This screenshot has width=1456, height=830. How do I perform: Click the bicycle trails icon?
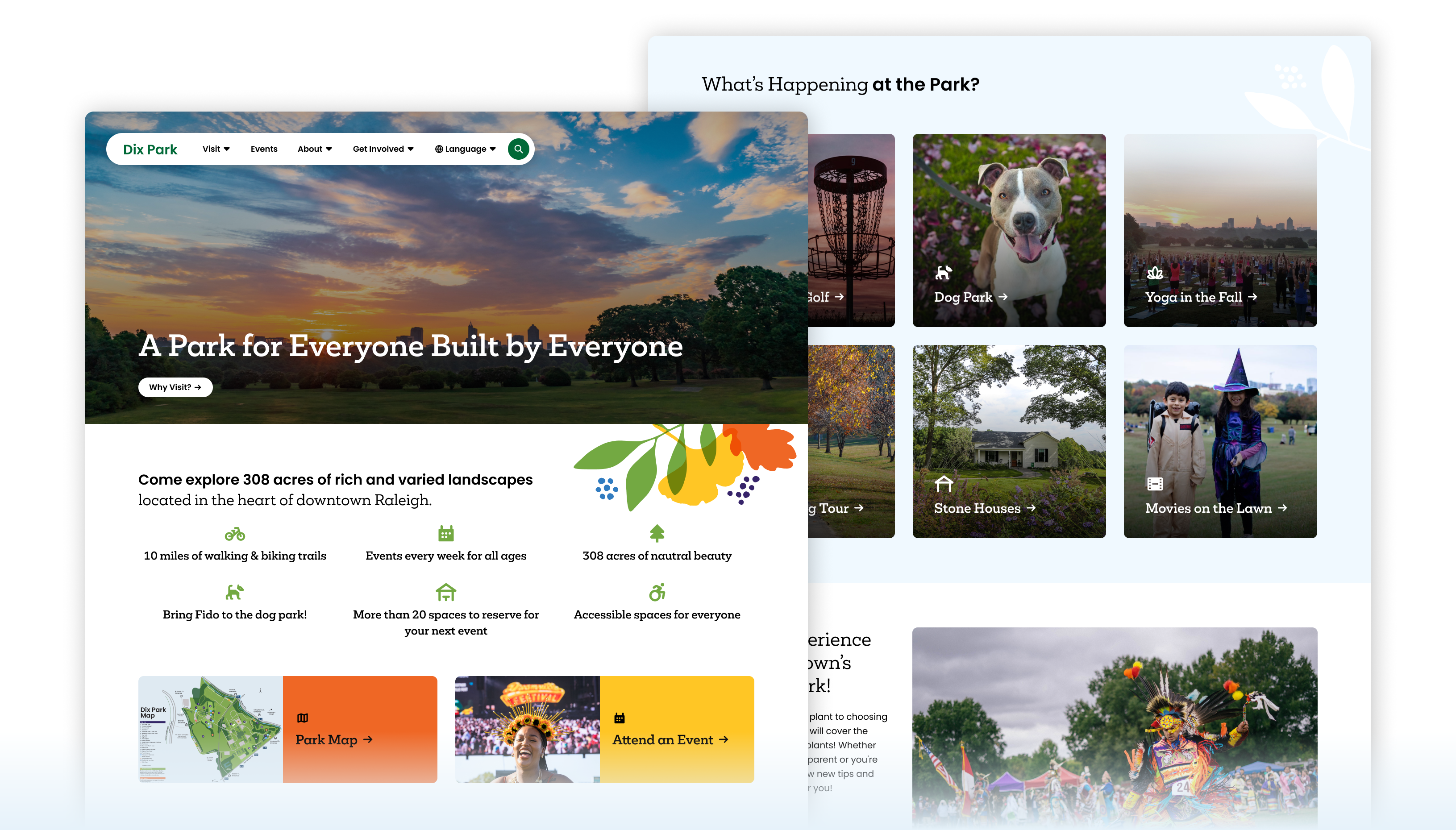(x=234, y=534)
